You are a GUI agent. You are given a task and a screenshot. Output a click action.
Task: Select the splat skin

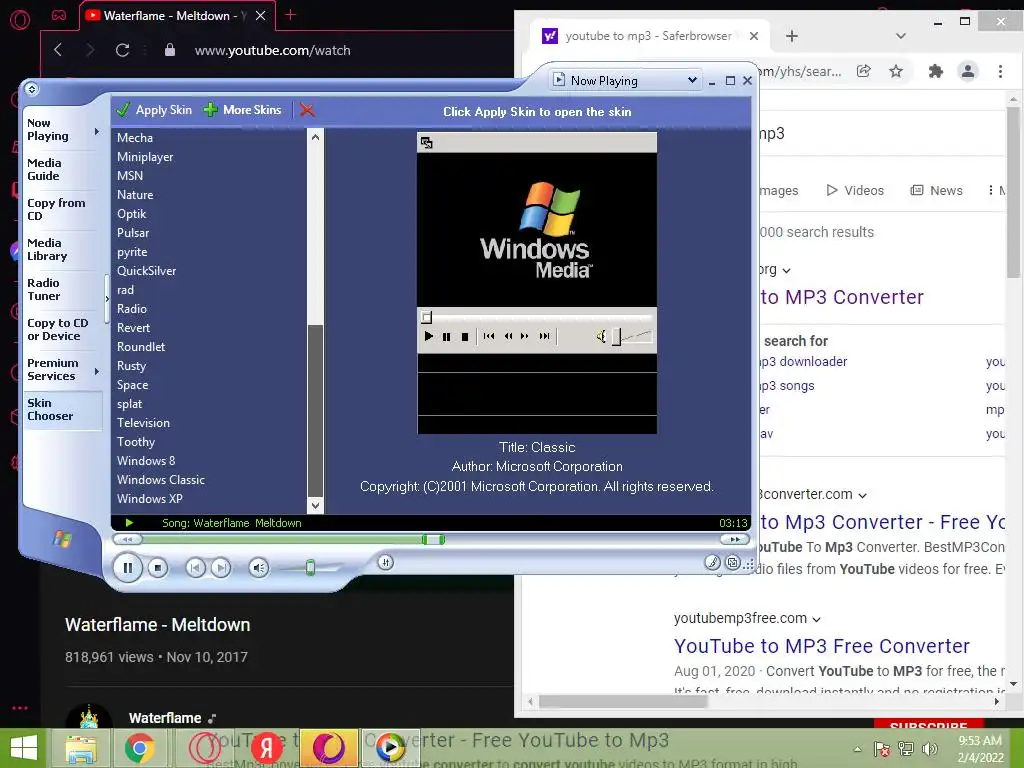coord(130,404)
